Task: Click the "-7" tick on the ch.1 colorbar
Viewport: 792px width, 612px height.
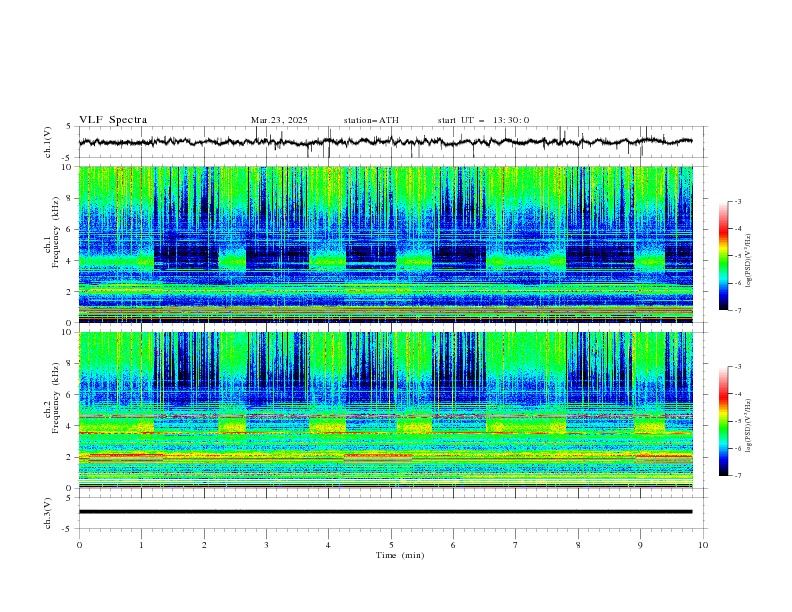Action: click(738, 311)
